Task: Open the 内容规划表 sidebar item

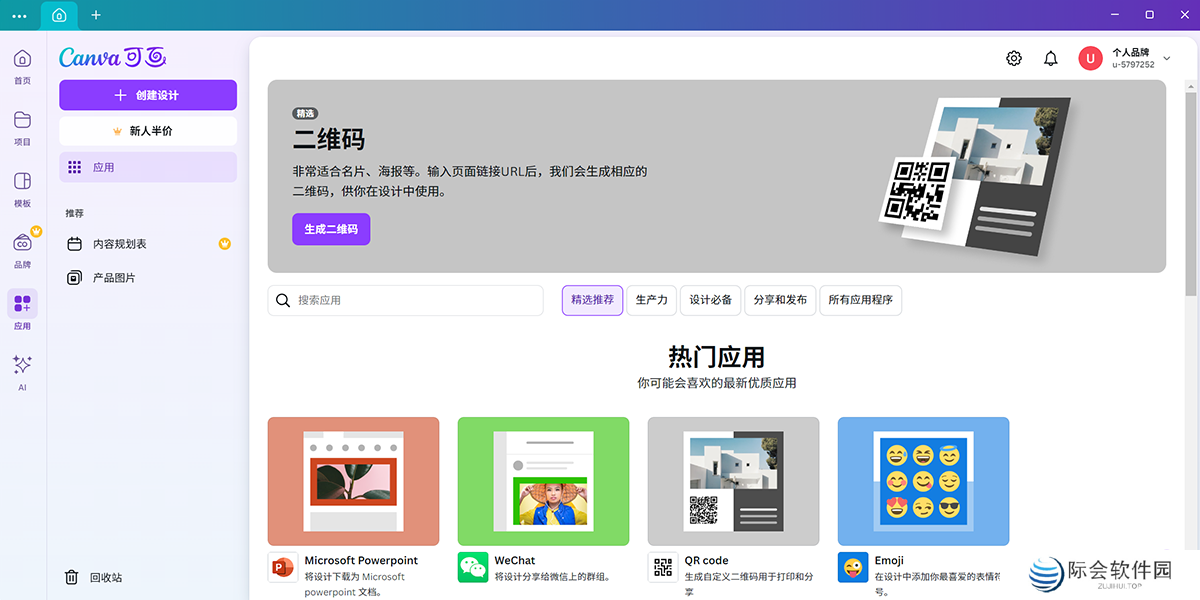Action: 120,244
